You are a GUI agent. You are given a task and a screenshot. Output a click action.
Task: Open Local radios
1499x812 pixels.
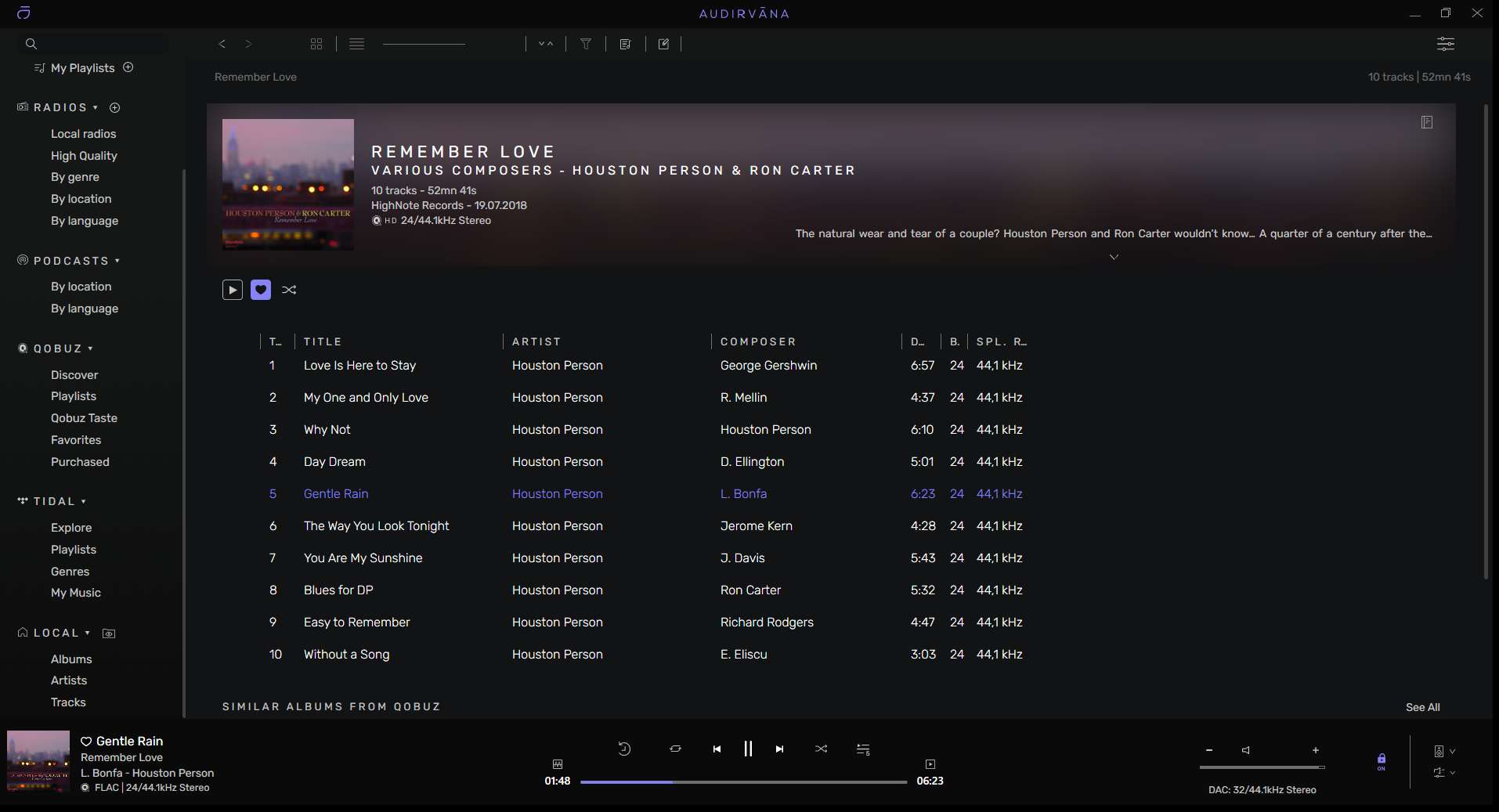(x=83, y=134)
